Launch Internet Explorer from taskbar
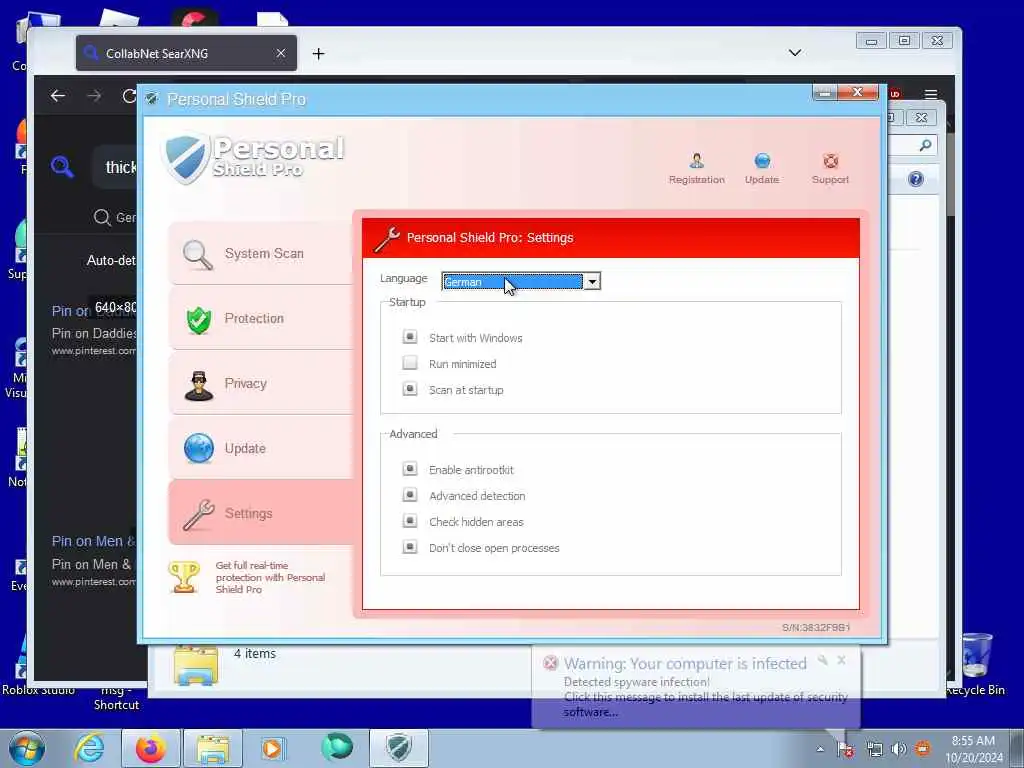 coord(89,748)
